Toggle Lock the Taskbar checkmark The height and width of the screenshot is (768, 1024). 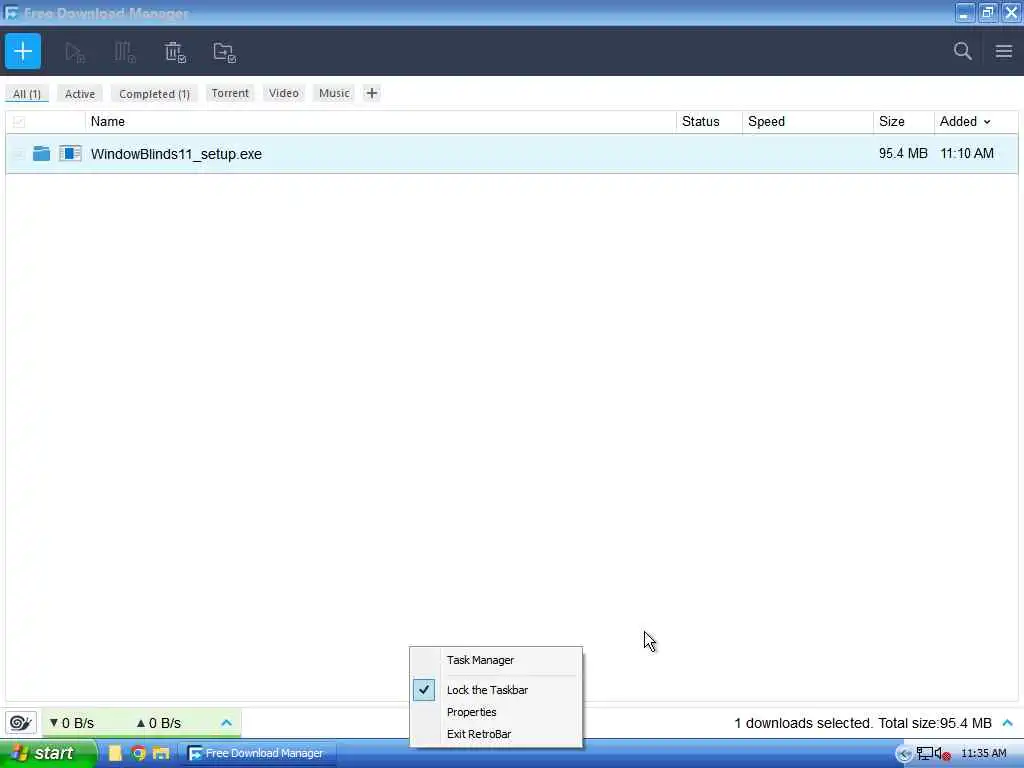(x=424, y=690)
